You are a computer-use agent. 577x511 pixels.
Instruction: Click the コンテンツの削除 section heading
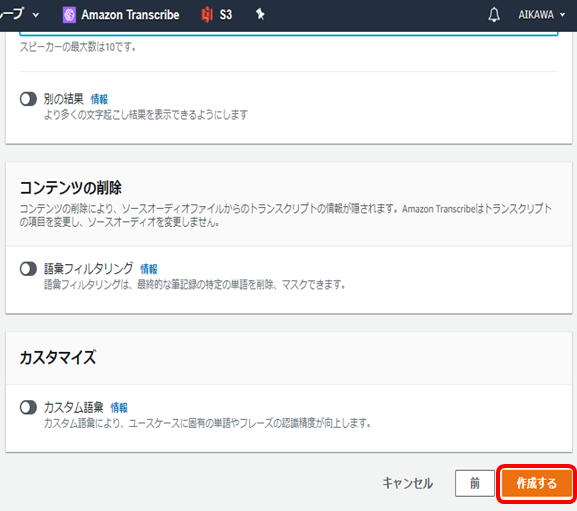[x=71, y=188]
